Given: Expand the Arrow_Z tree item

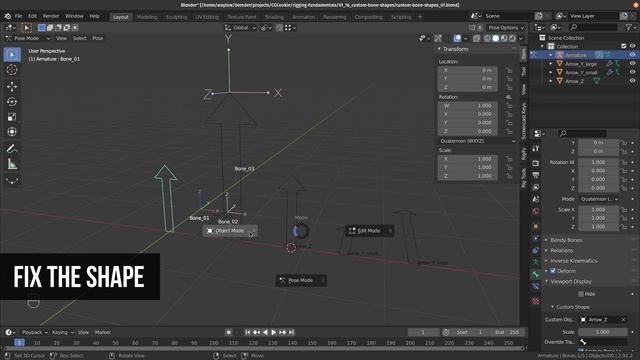Looking at the screenshot, I should (x=551, y=81).
